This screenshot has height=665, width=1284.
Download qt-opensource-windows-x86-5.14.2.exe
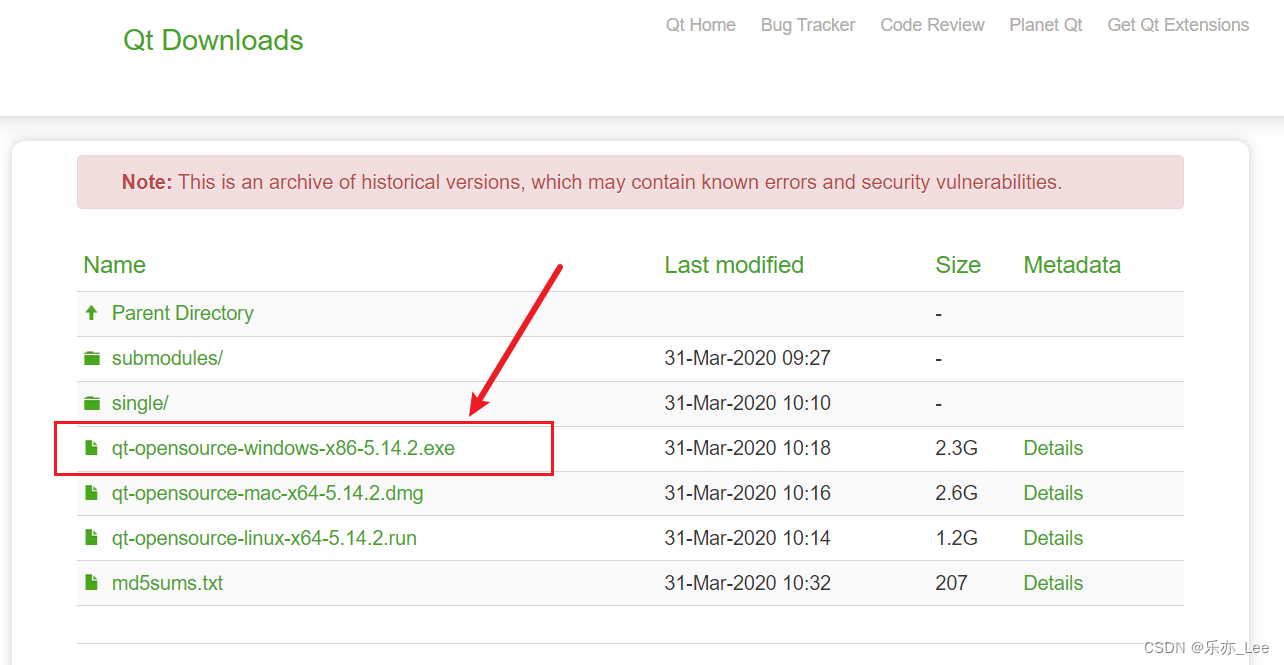pos(283,448)
